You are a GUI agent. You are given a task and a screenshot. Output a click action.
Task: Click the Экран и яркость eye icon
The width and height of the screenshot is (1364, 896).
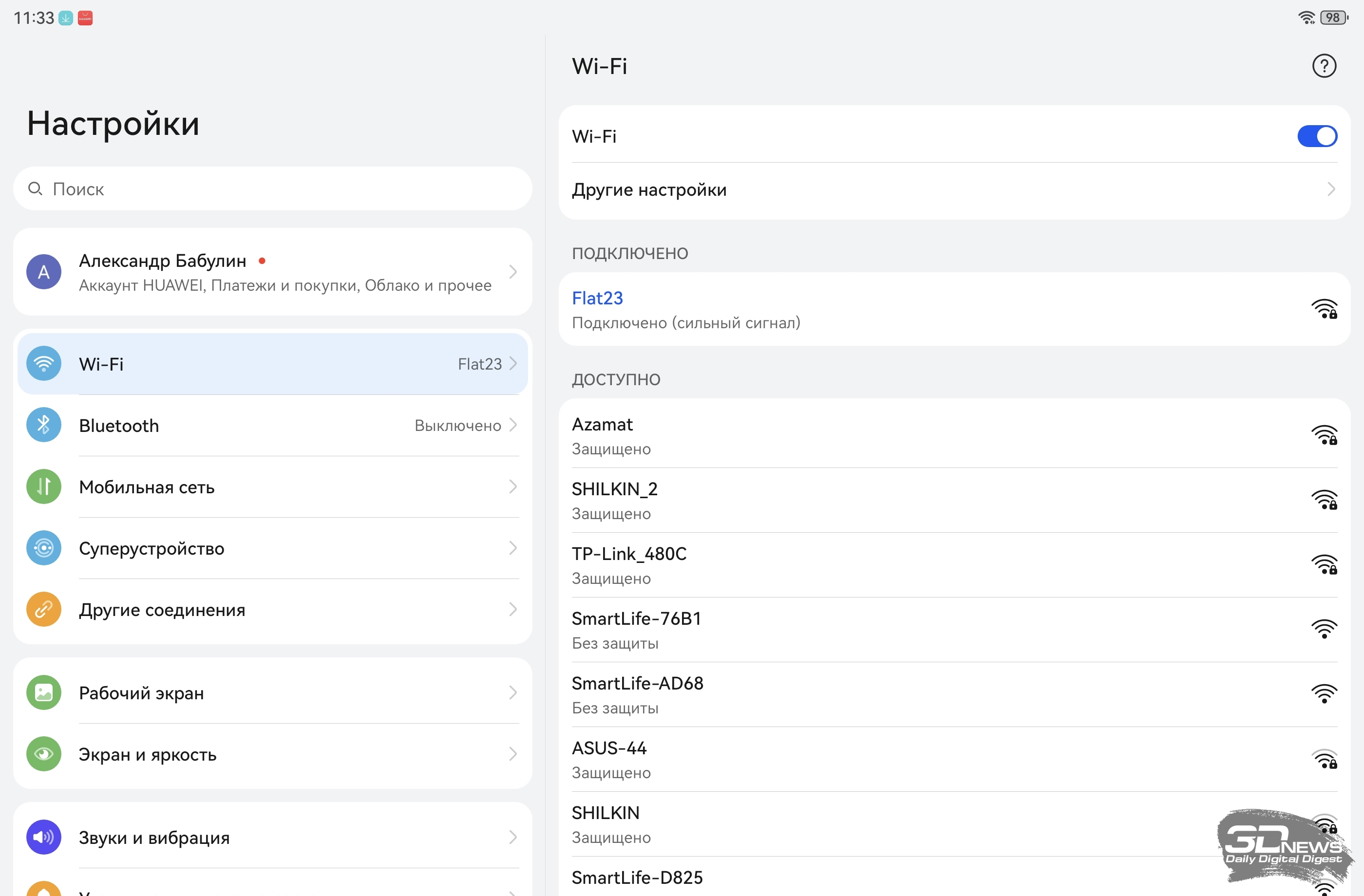[x=43, y=754]
